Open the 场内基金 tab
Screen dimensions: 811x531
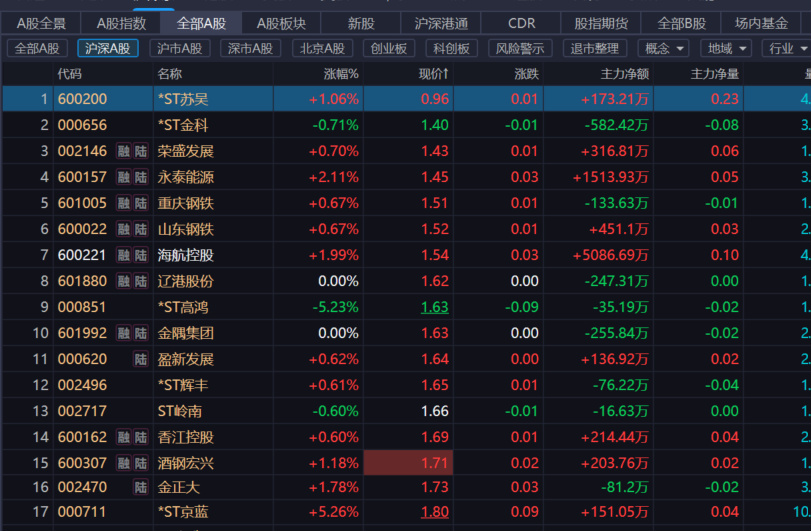click(761, 23)
